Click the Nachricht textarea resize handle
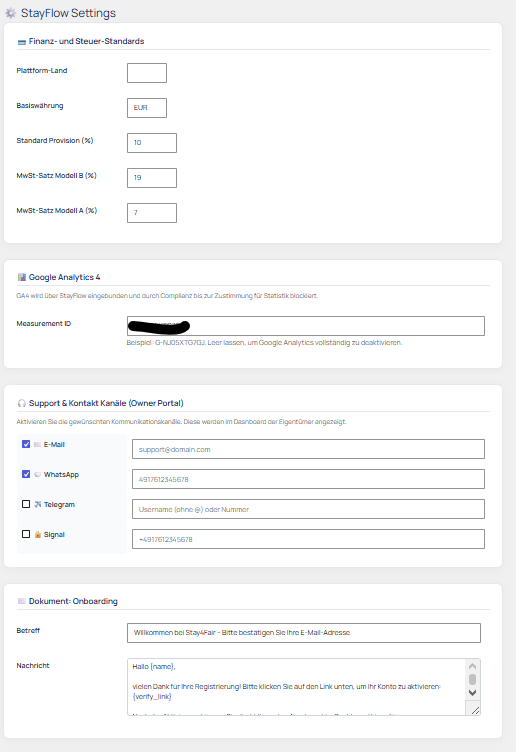The height and width of the screenshot is (752, 516). 475,710
